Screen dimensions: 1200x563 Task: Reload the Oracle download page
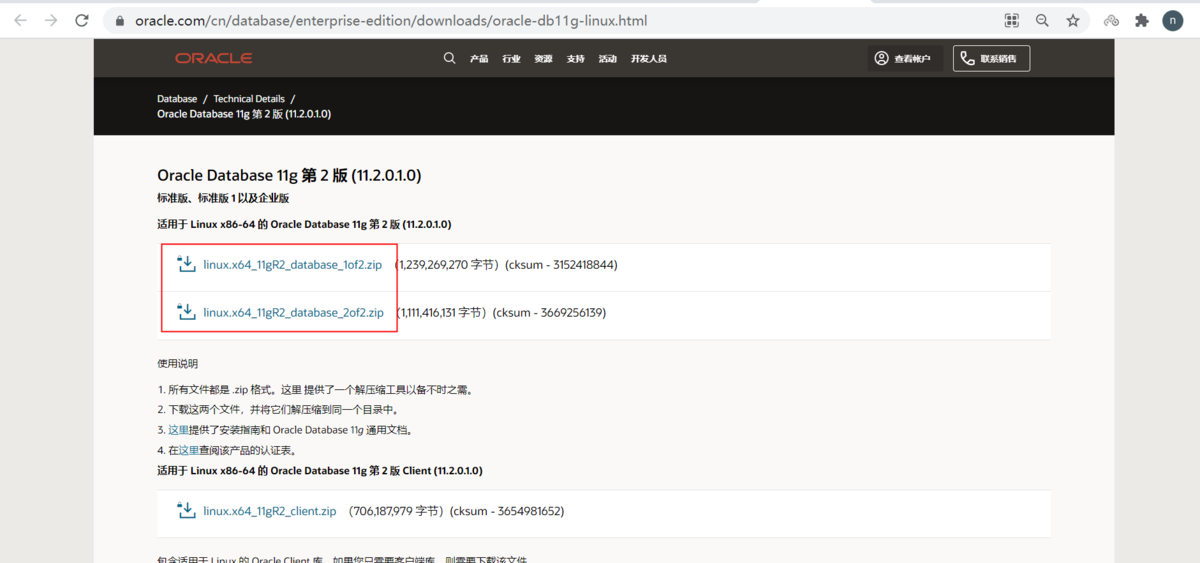[x=82, y=20]
